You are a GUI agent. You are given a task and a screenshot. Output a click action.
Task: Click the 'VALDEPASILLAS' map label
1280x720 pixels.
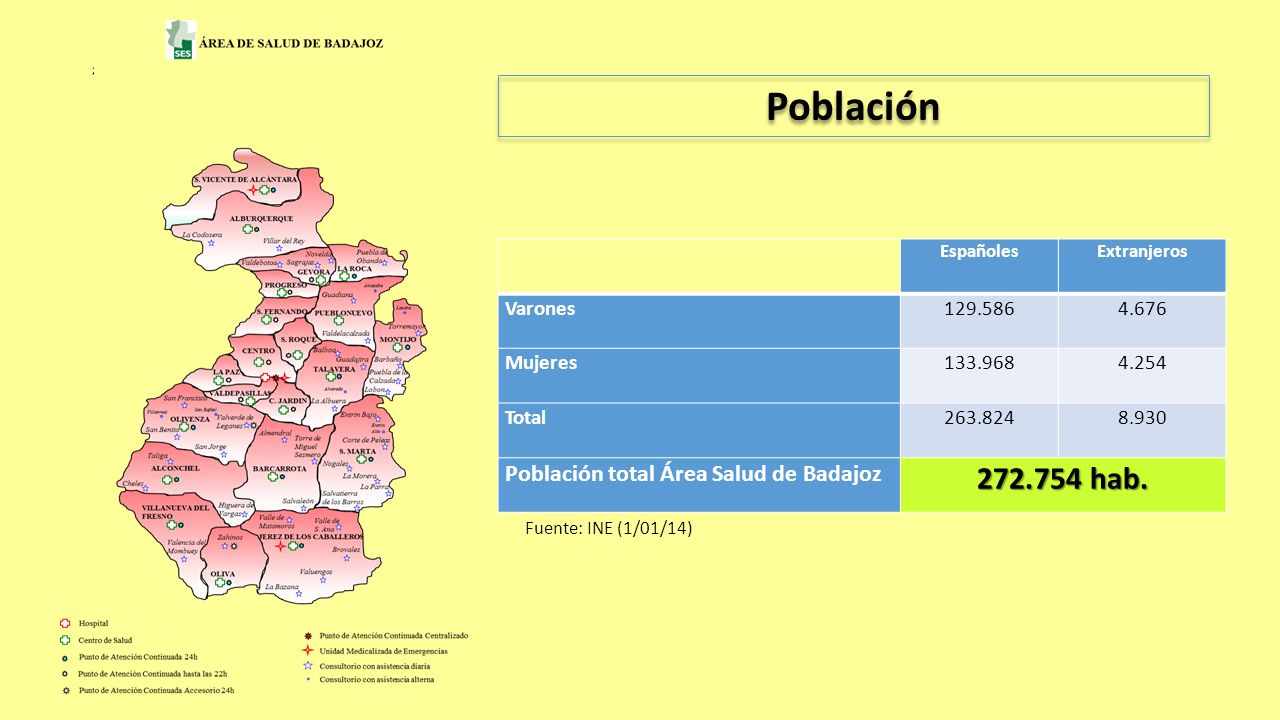[238, 394]
